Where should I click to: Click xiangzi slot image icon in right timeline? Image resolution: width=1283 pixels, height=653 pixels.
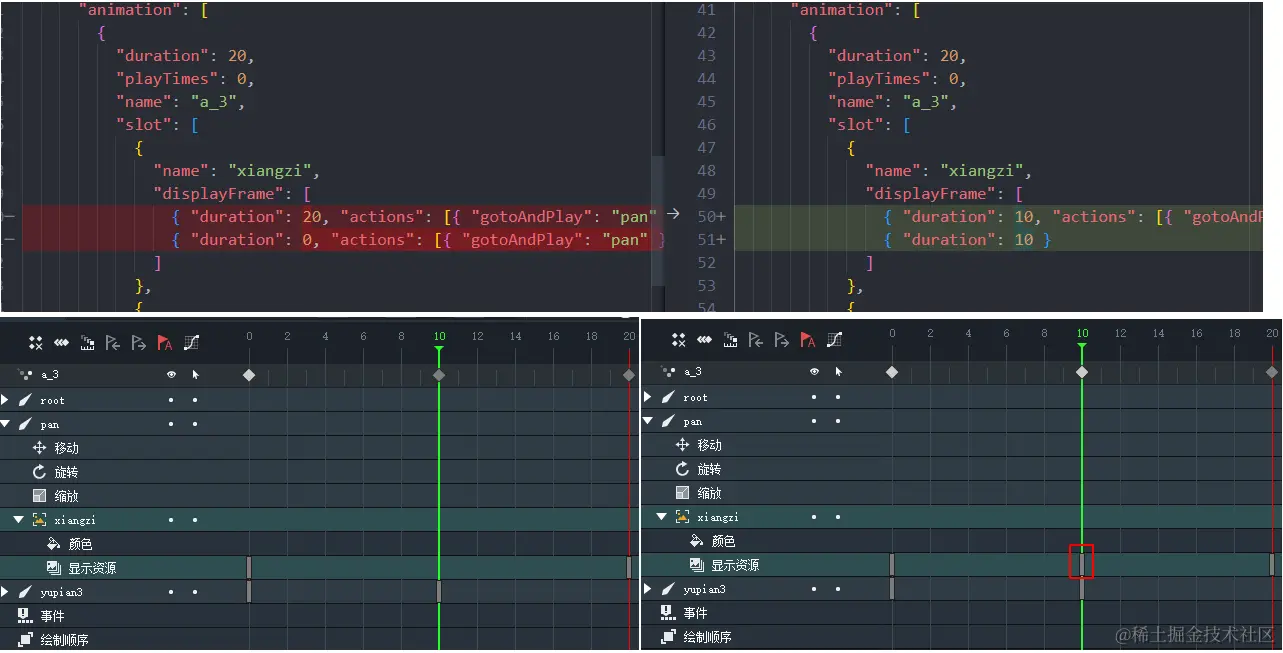click(x=683, y=517)
